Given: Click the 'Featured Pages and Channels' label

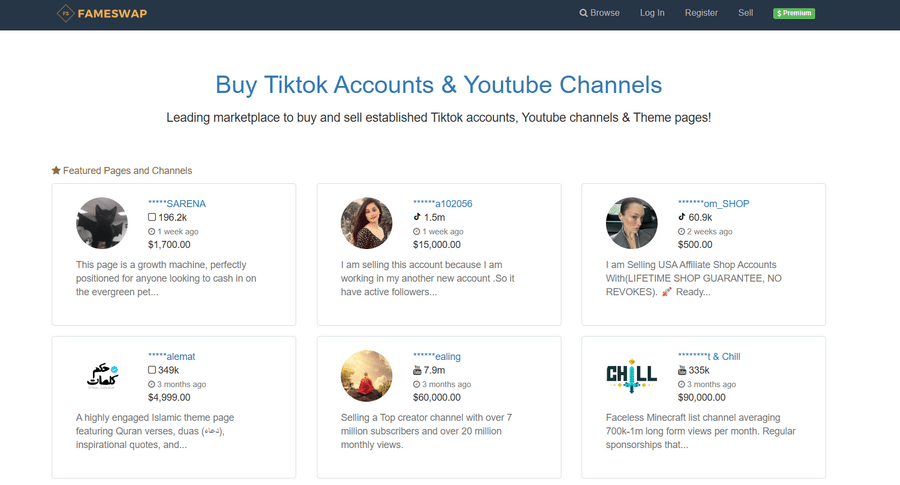Looking at the screenshot, I should [x=127, y=170].
